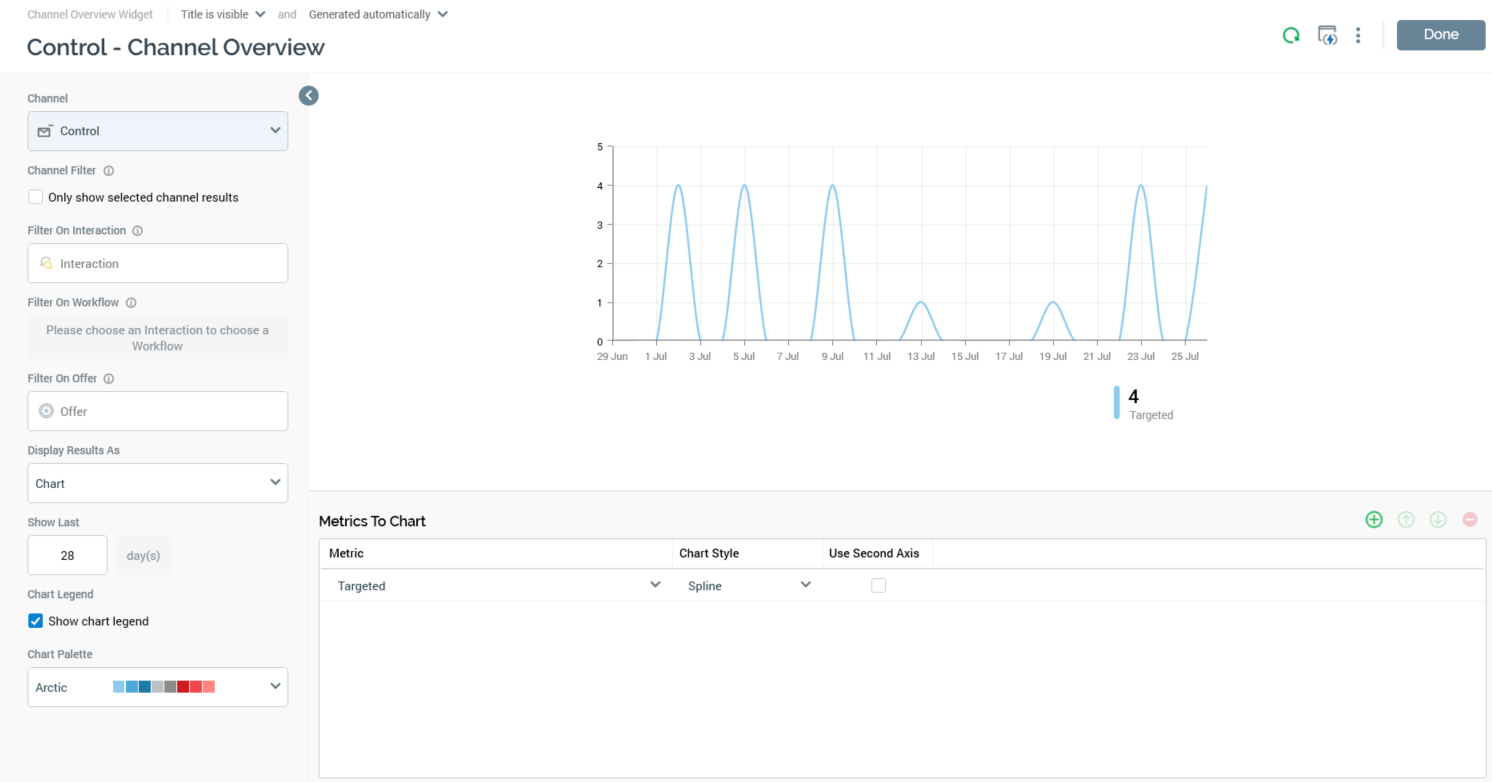
Task: Open the Arctic chart palette selector
Action: [x=158, y=687]
